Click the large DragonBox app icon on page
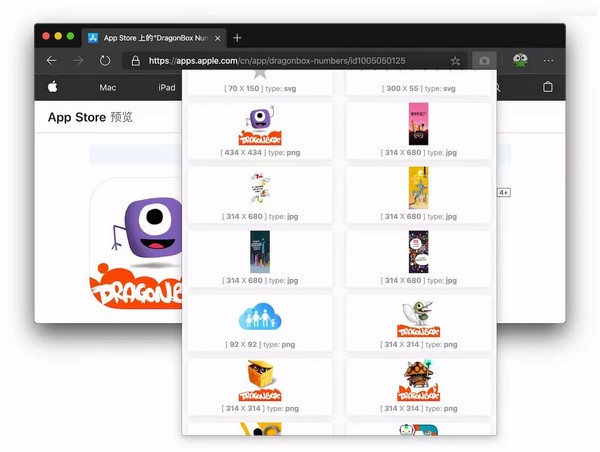Image resolution: width=600 pixels, height=452 pixels. tap(136, 243)
